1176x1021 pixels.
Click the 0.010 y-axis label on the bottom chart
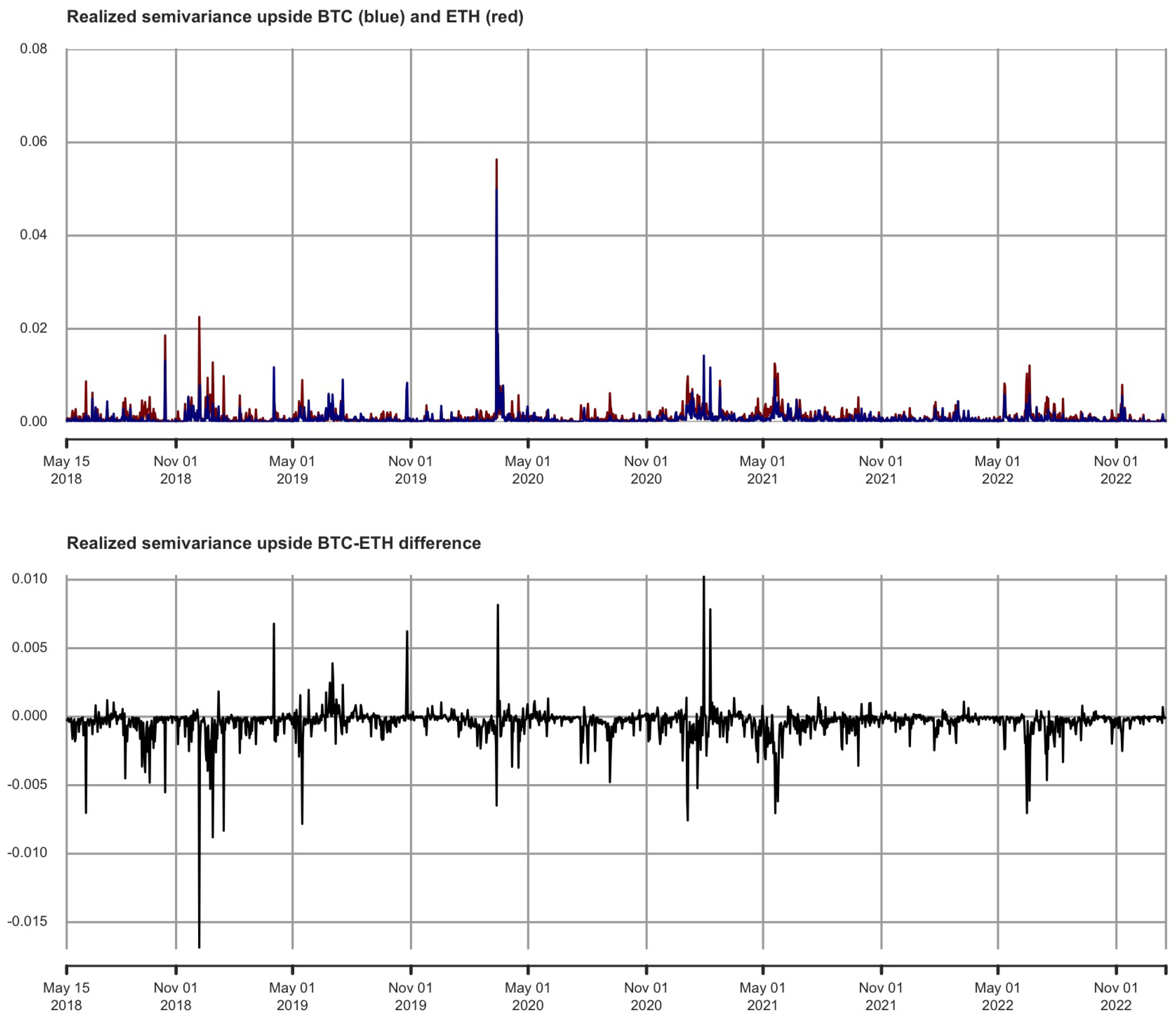(29, 579)
